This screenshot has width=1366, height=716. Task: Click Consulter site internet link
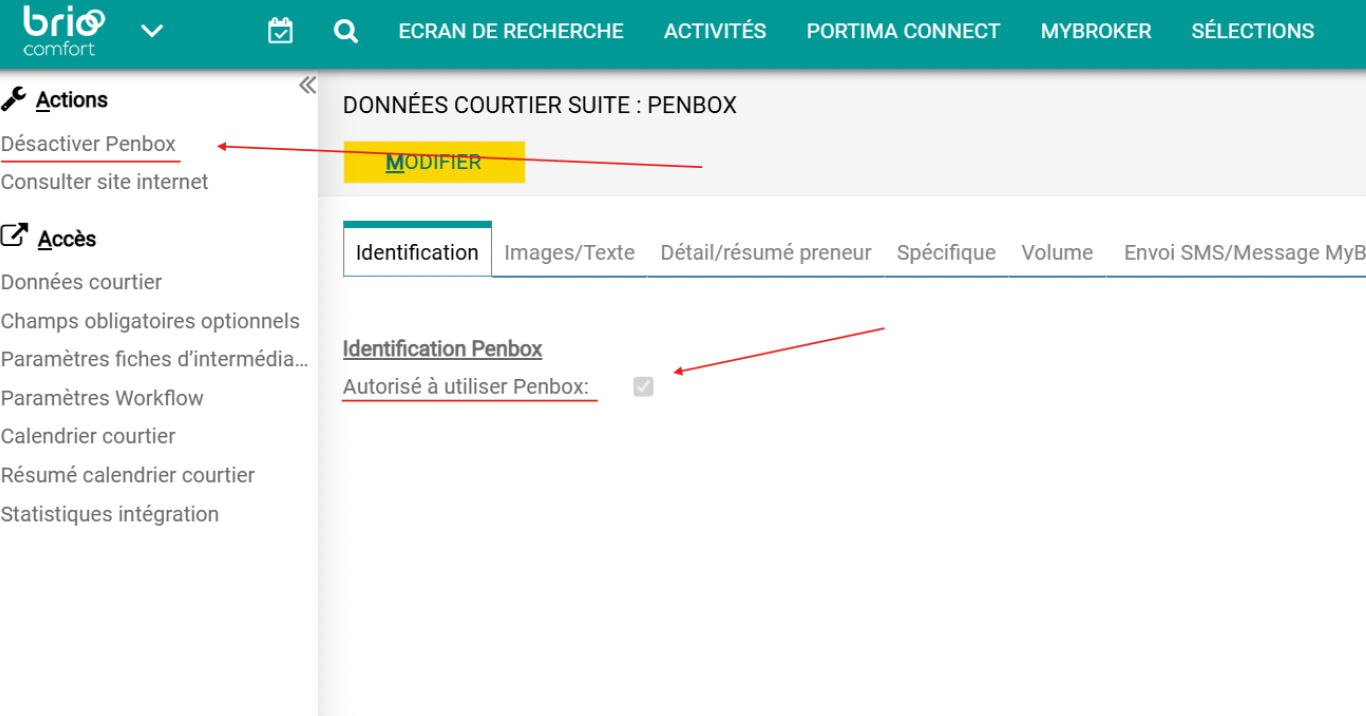pyautogui.click(x=105, y=182)
